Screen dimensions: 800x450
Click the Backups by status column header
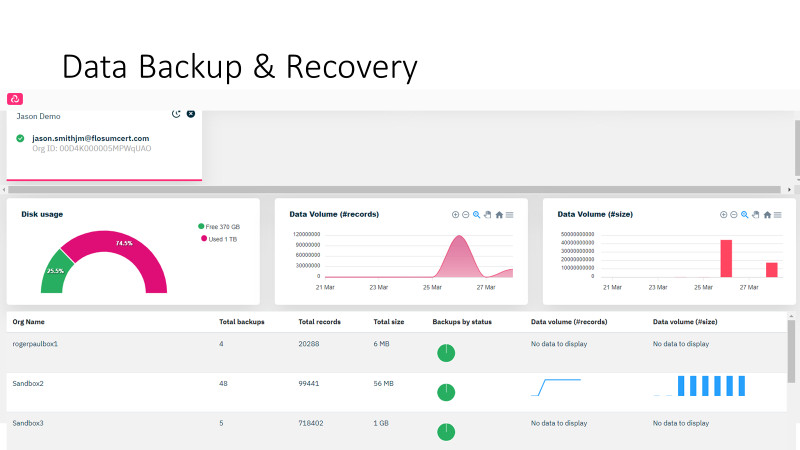pos(462,322)
